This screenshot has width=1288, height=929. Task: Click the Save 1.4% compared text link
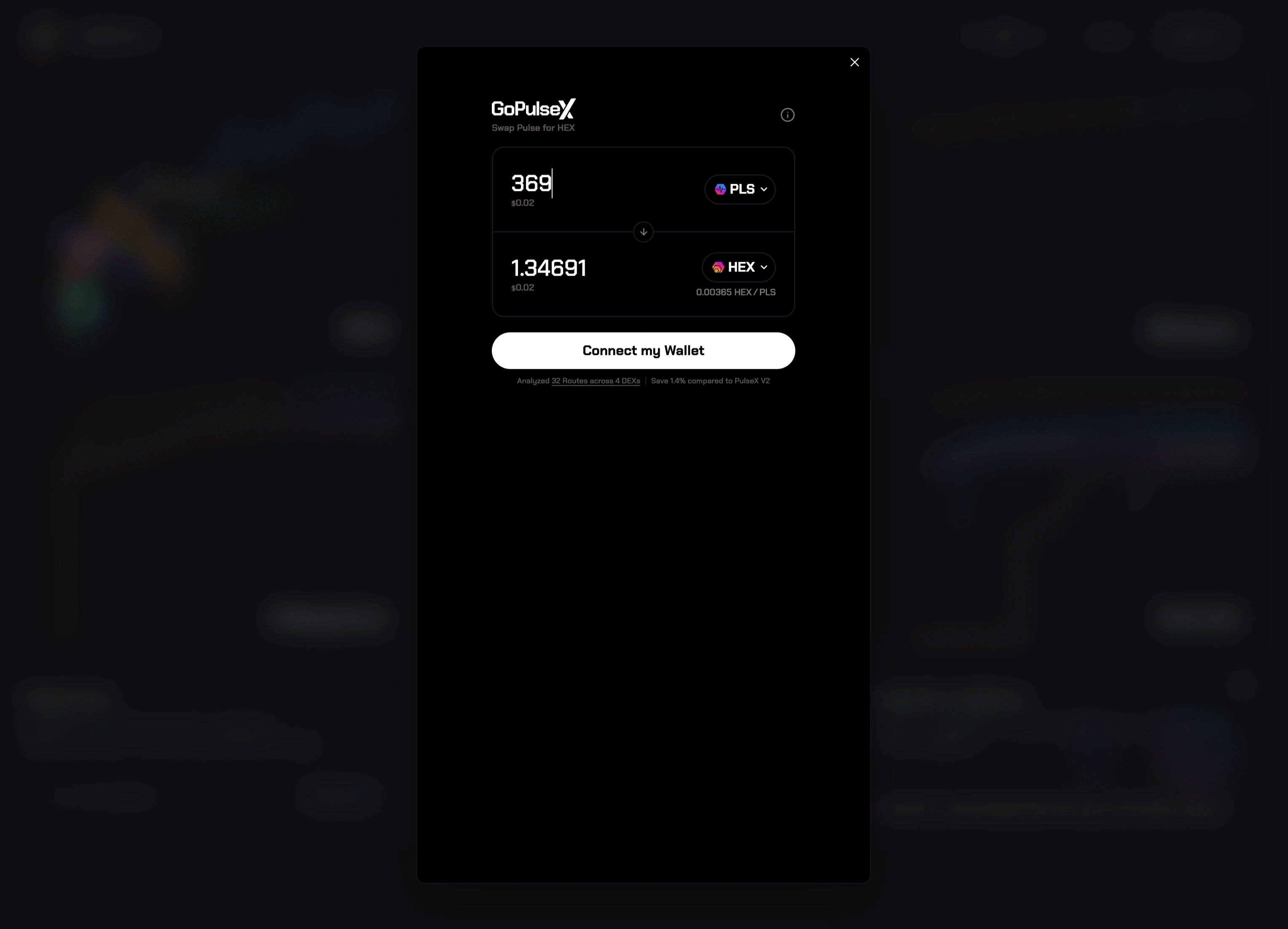tap(711, 381)
